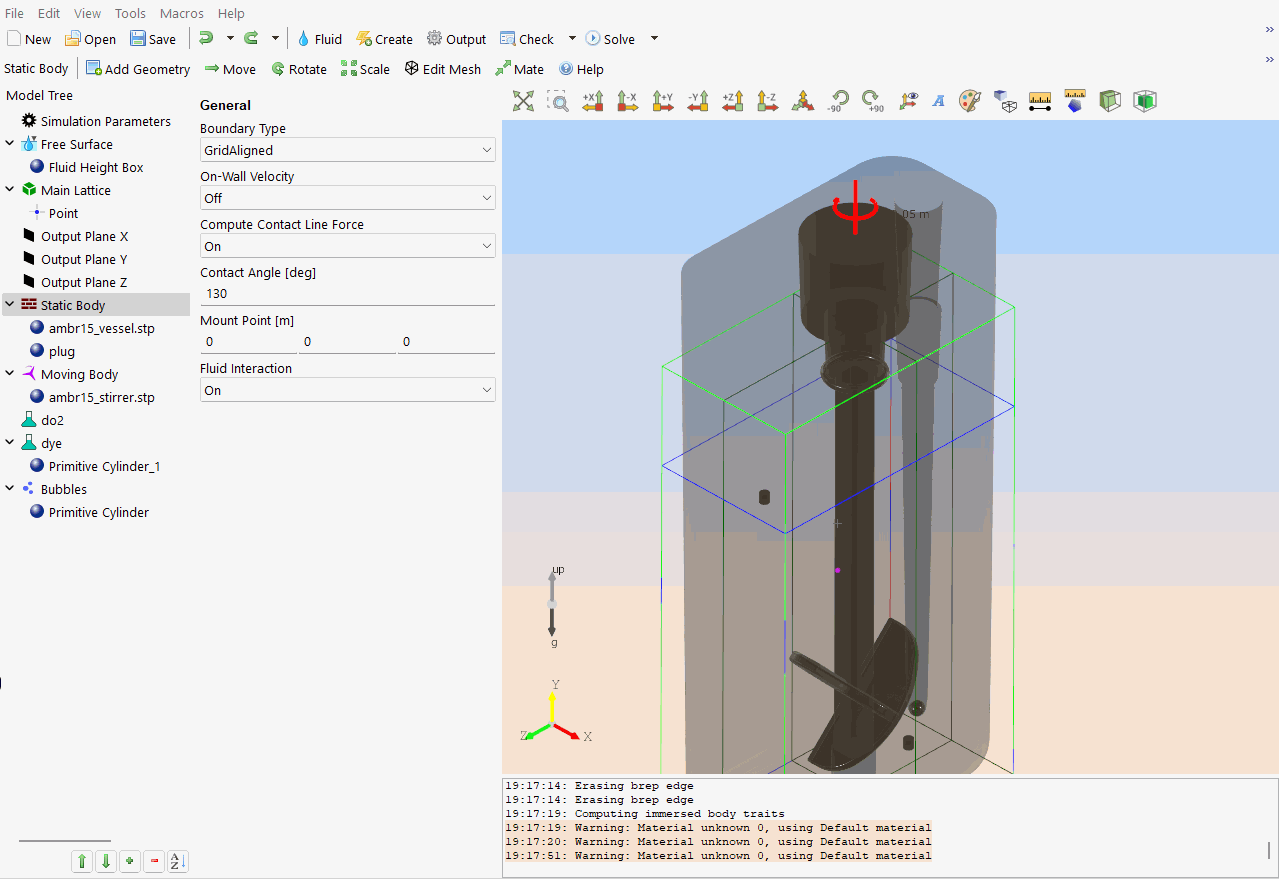
Task: Move selected tree item down
Action: pos(106,861)
